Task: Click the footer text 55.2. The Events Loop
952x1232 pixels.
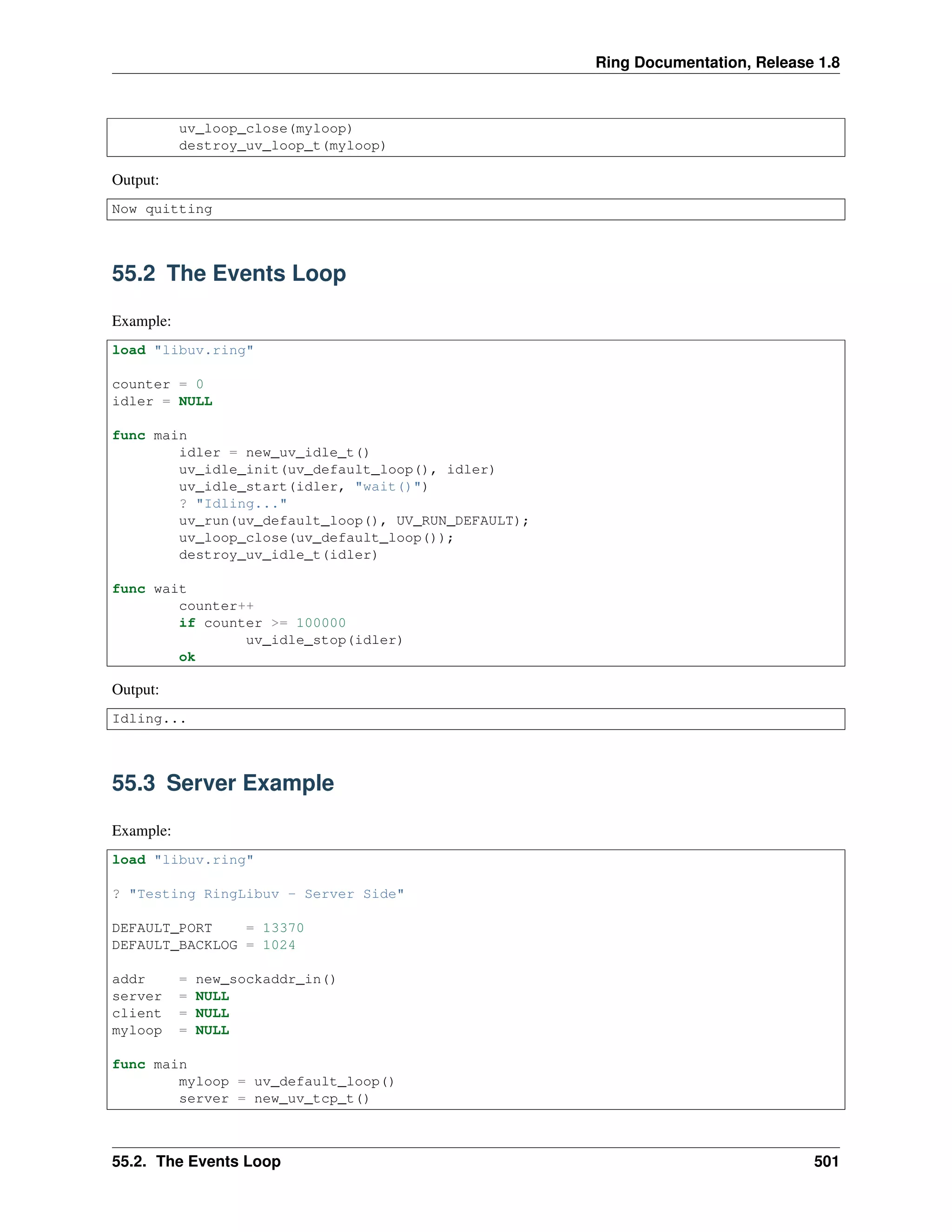Action: click(196, 1161)
